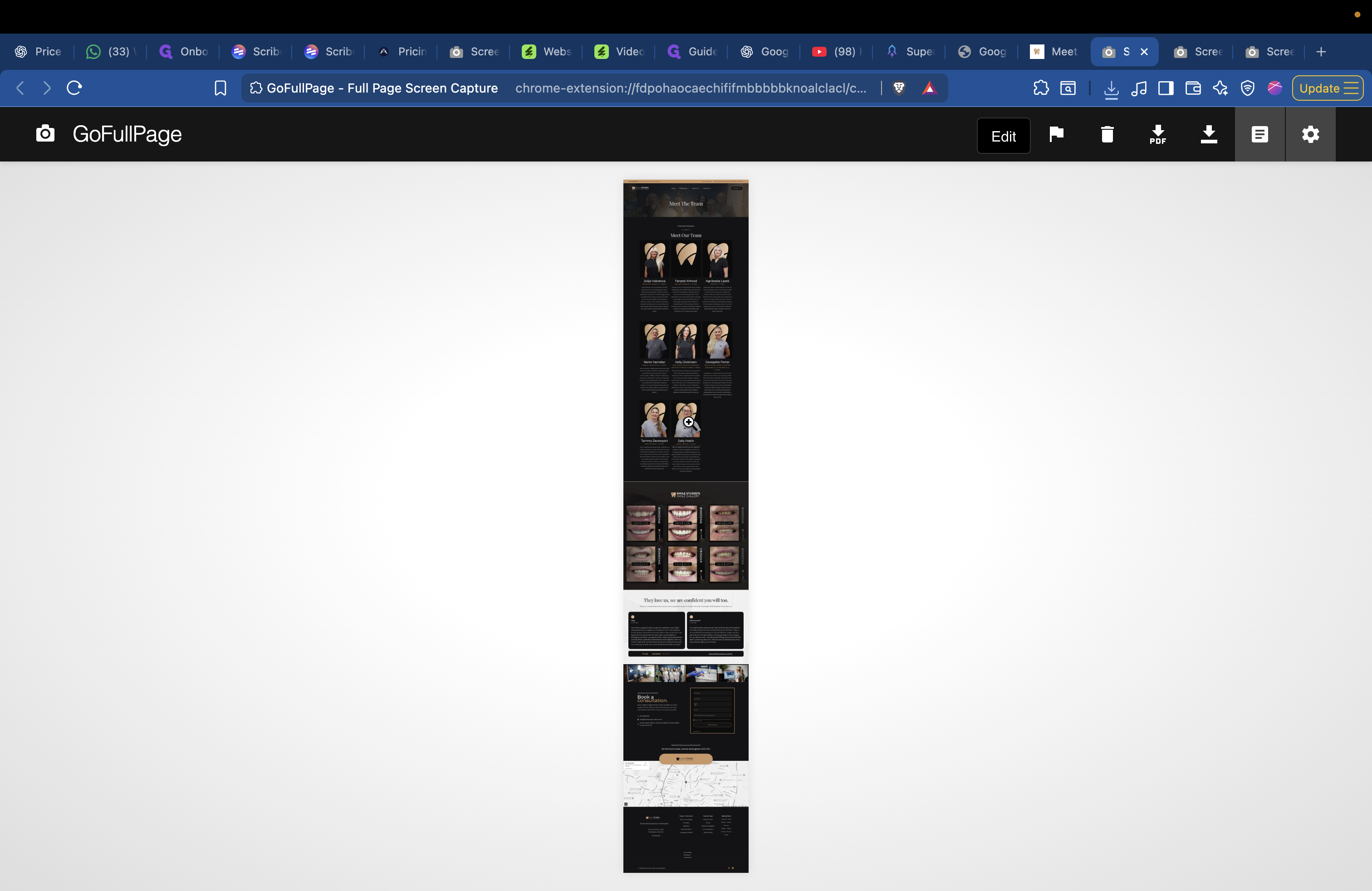Zoom into the screenshot with the plus control
1372x891 pixels.
689,422
